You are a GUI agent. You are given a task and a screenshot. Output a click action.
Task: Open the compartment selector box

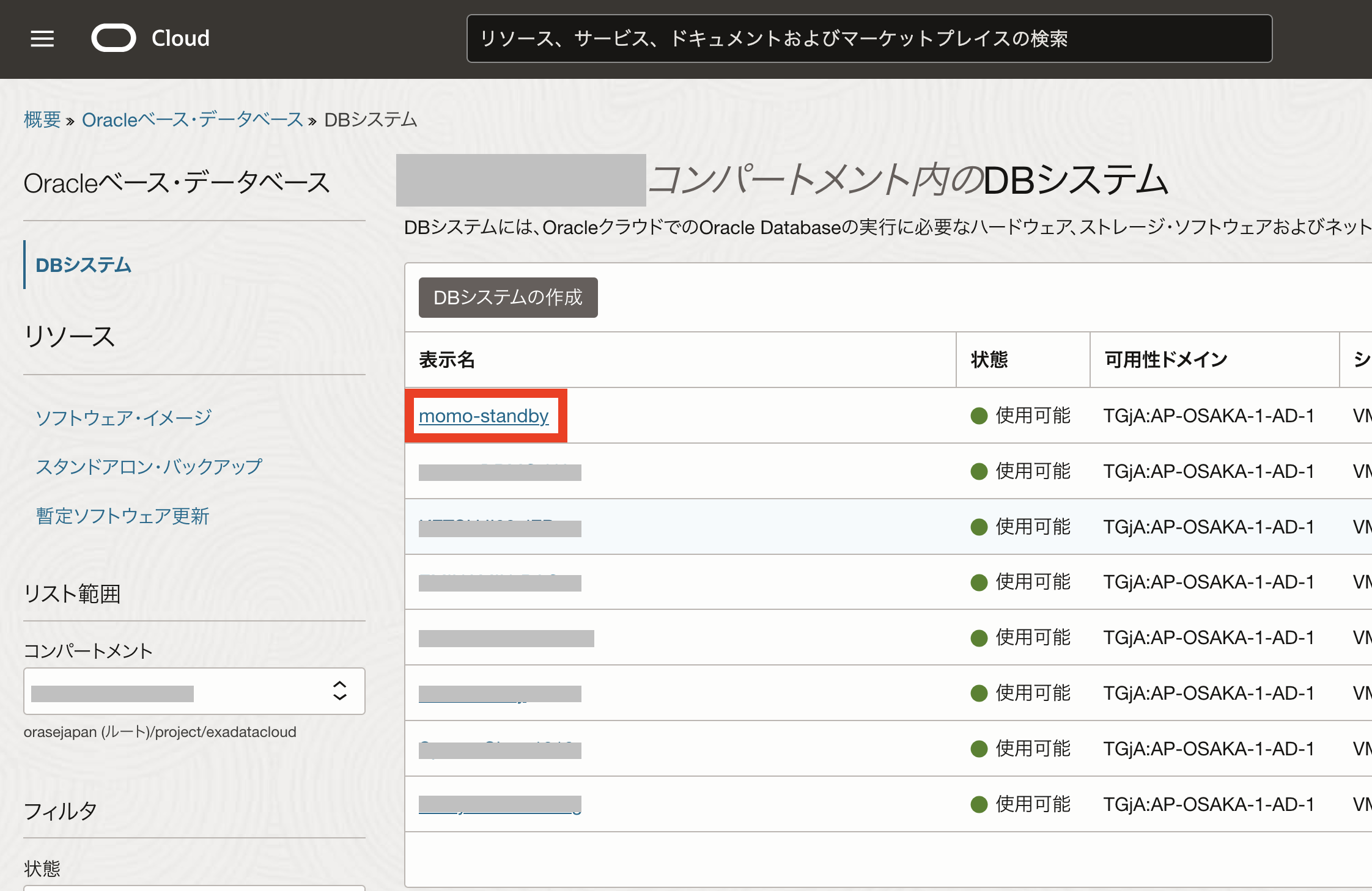(177, 691)
